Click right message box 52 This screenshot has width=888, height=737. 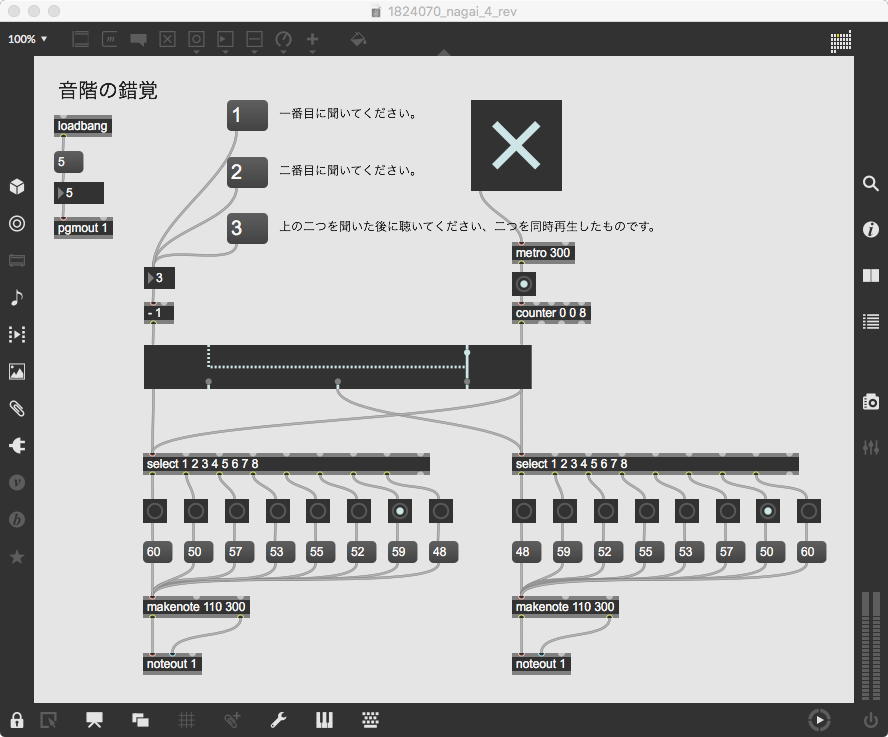coord(608,551)
